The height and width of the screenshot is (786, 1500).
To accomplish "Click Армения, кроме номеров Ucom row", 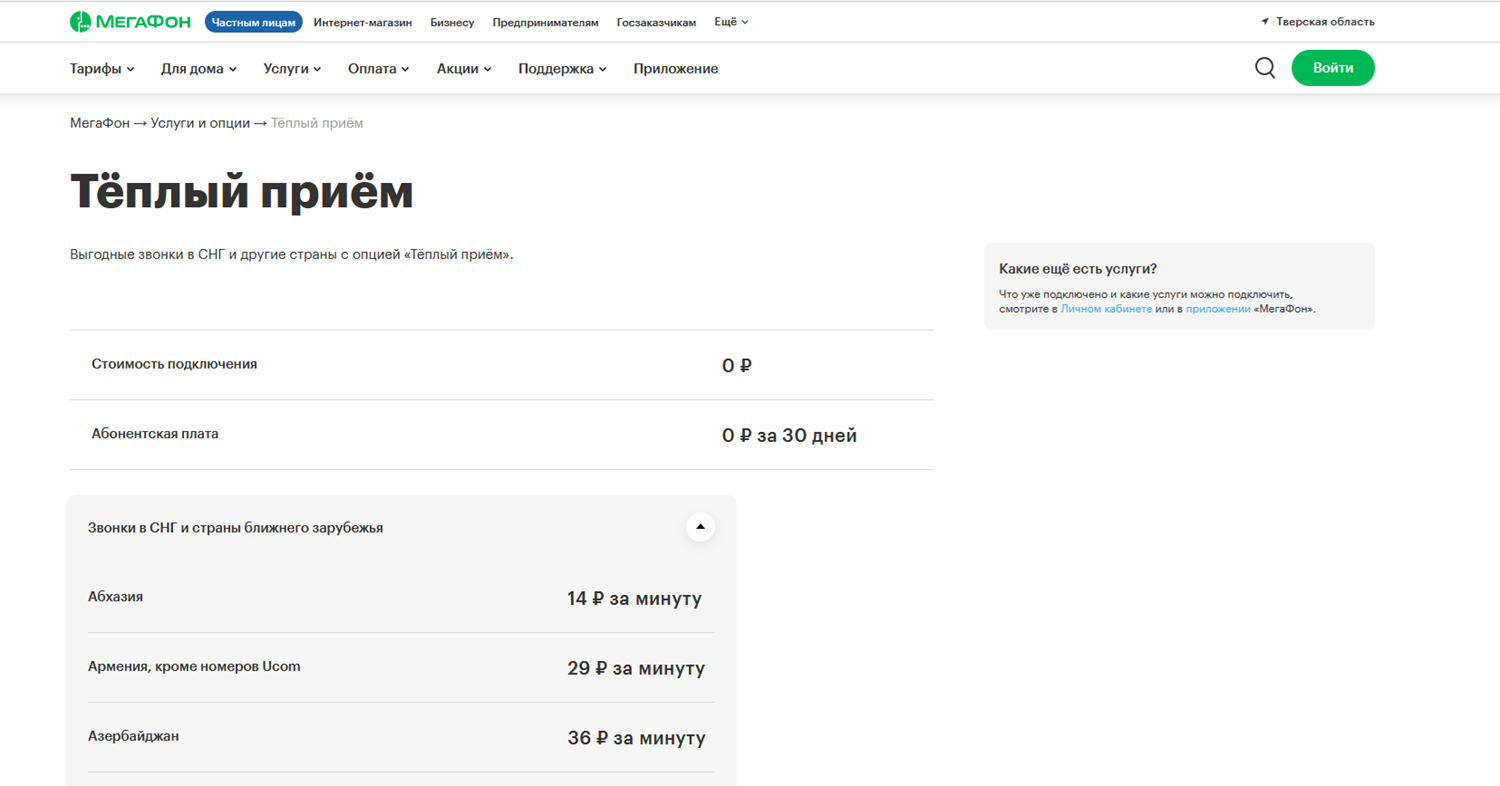I will 194,667.
